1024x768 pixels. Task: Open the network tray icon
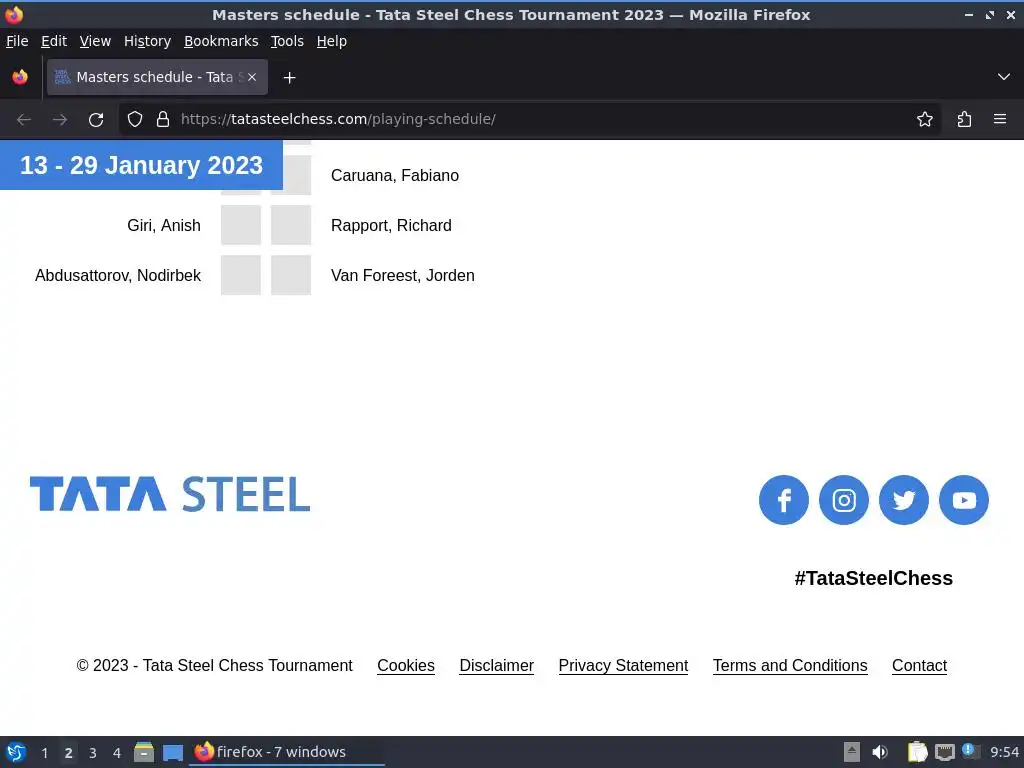coord(944,752)
